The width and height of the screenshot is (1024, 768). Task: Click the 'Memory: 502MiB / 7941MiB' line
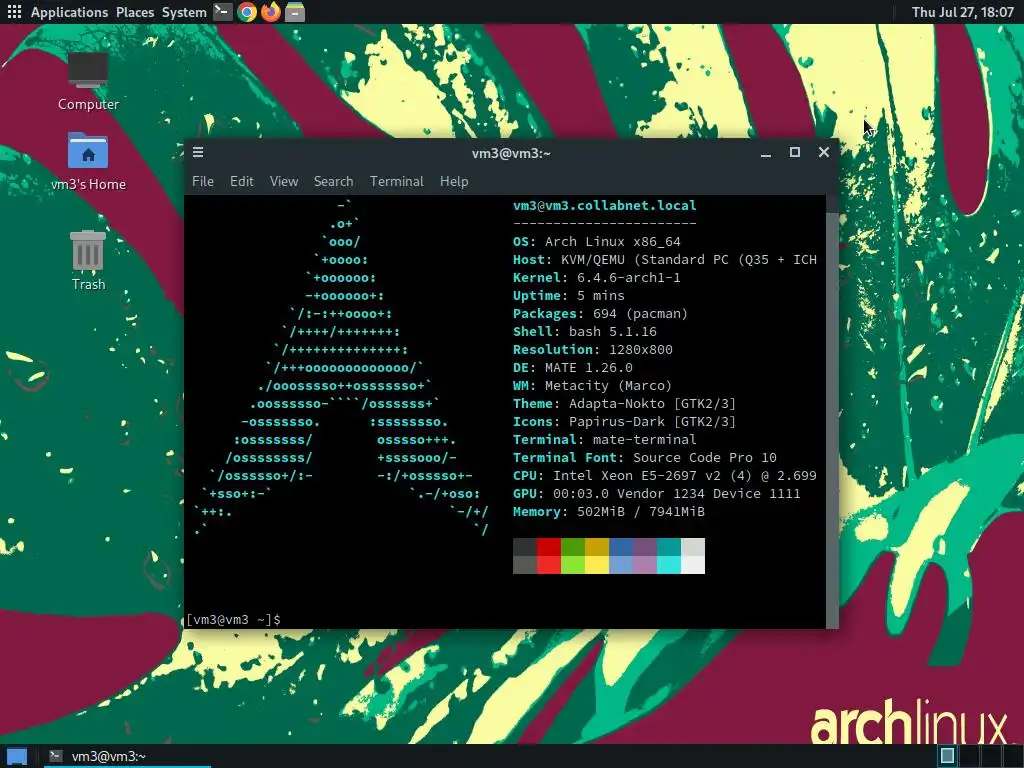[x=609, y=512]
